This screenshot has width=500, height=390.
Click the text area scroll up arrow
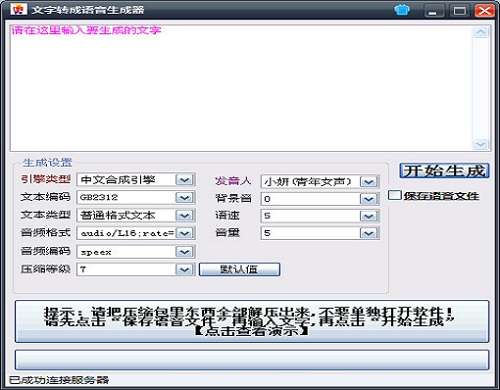point(480,32)
